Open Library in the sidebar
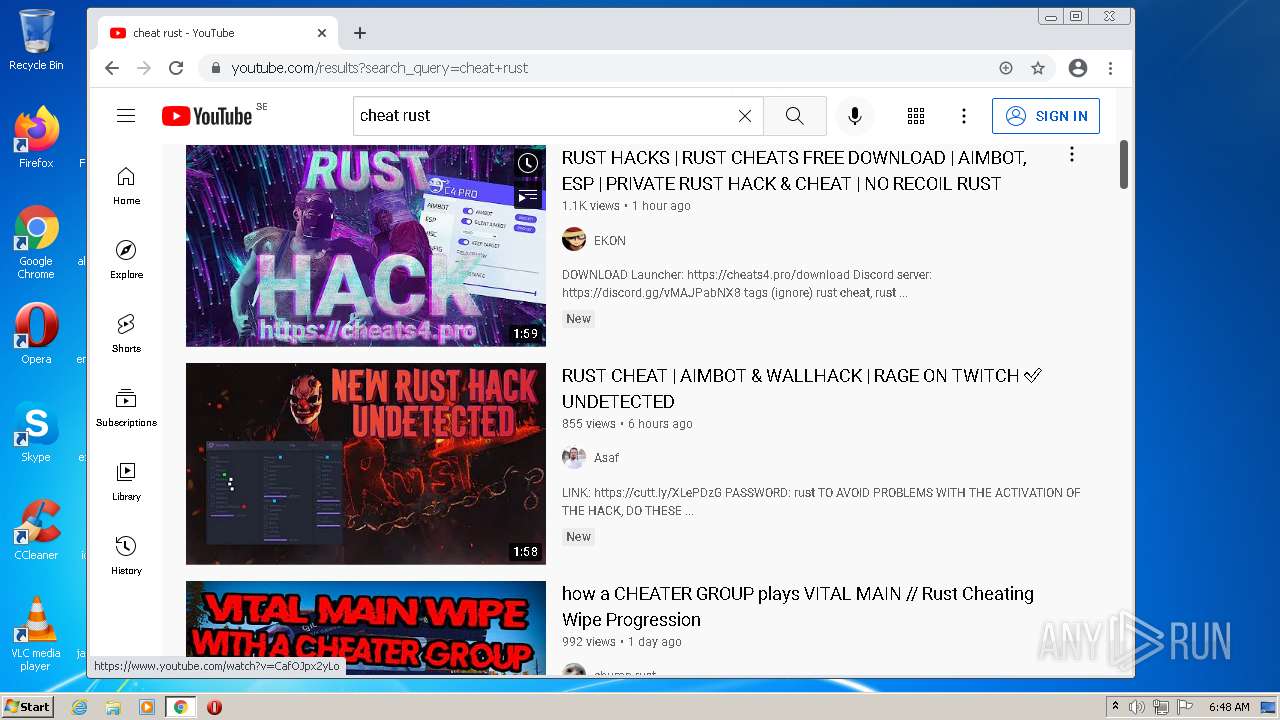The width and height of the screenshot is (1280, 720). 126,482
